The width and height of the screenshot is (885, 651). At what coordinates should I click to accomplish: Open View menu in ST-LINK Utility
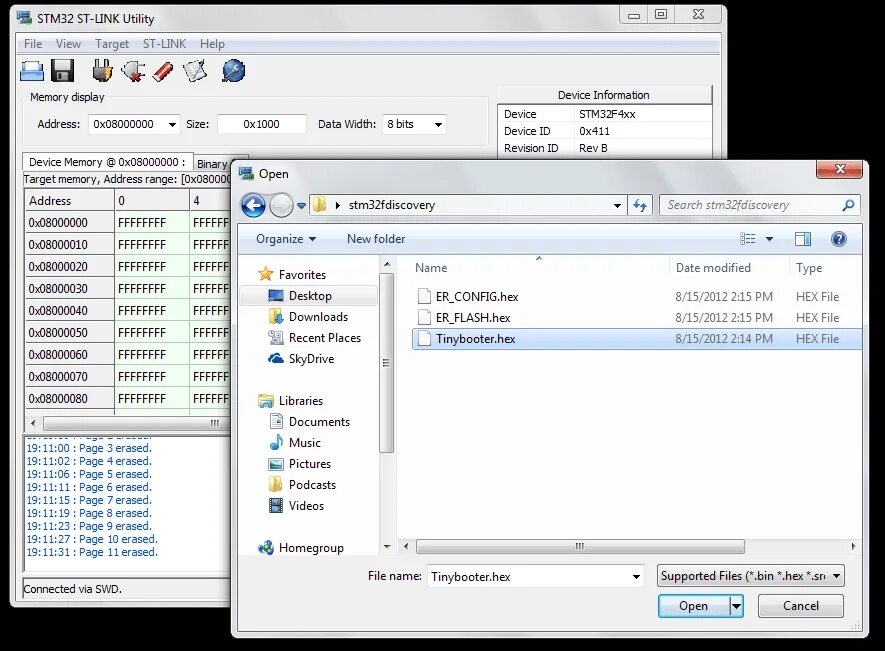click(68, 43)
